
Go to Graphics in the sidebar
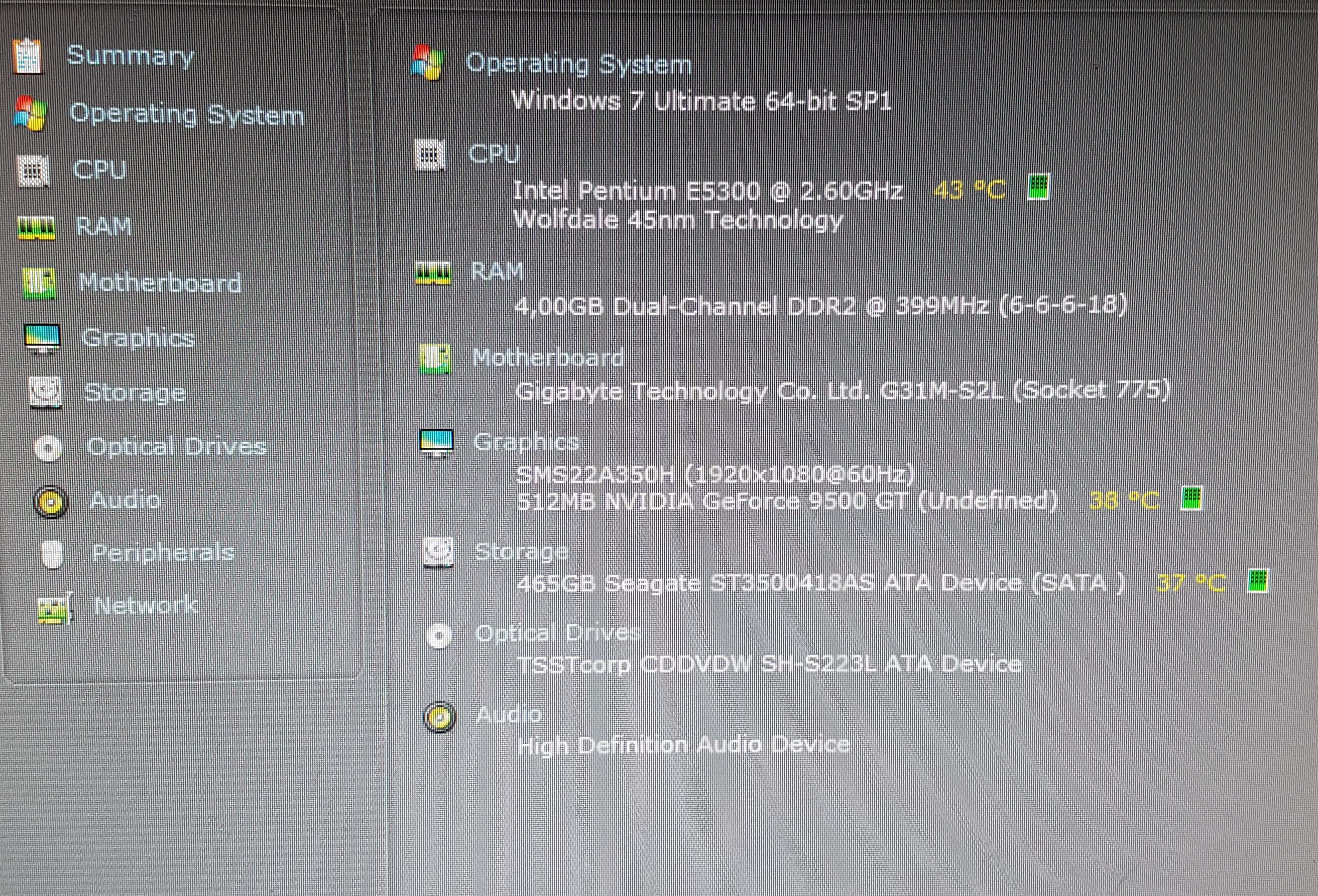(x=138, y=338)
